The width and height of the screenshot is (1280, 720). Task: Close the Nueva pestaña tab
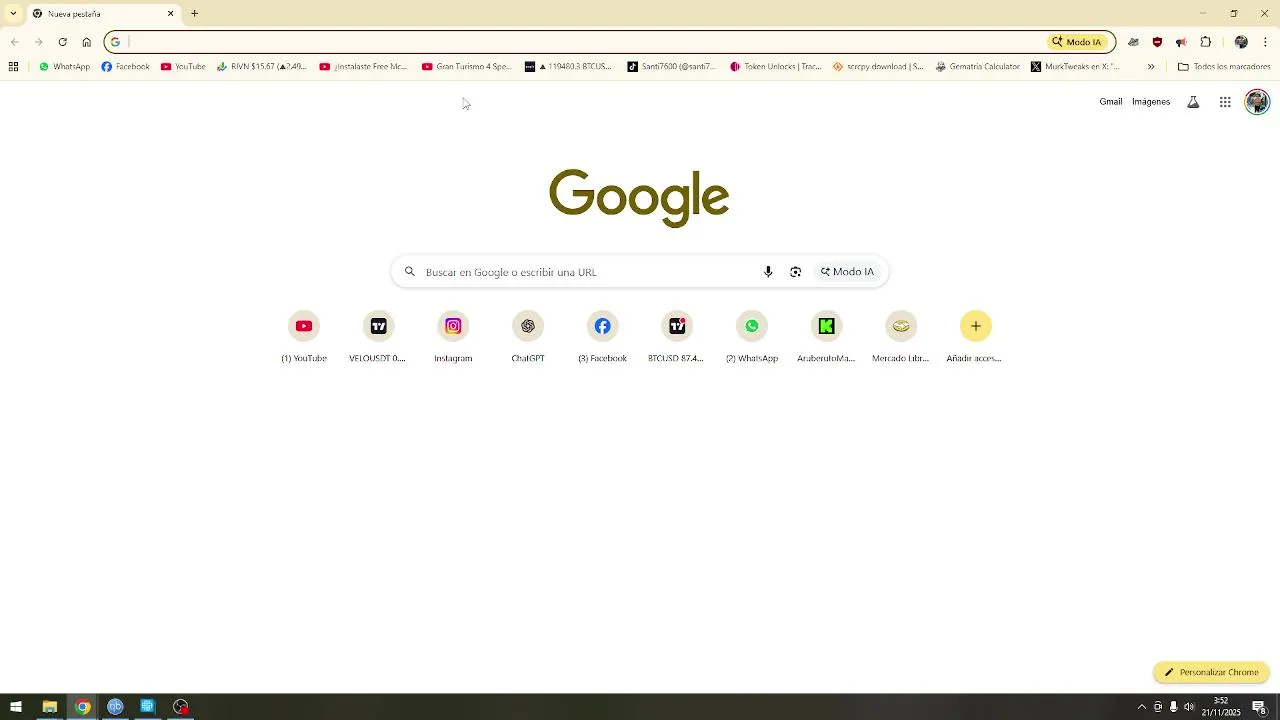[x=170, y=13]
